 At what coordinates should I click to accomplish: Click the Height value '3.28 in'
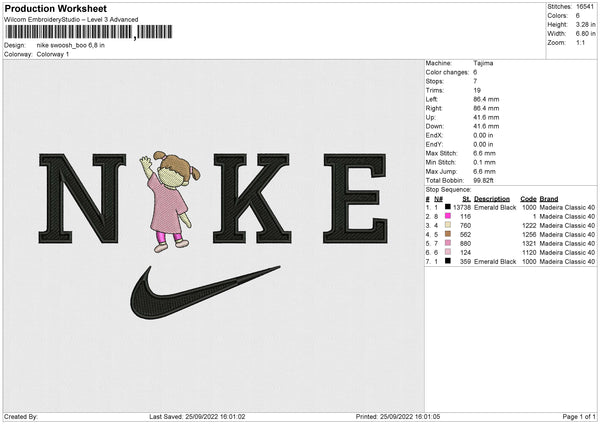(585, 24)
